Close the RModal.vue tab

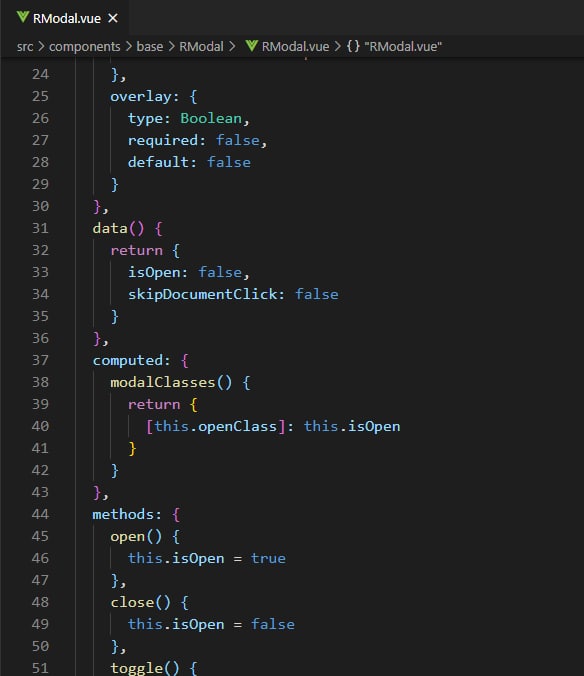point(113,19)
